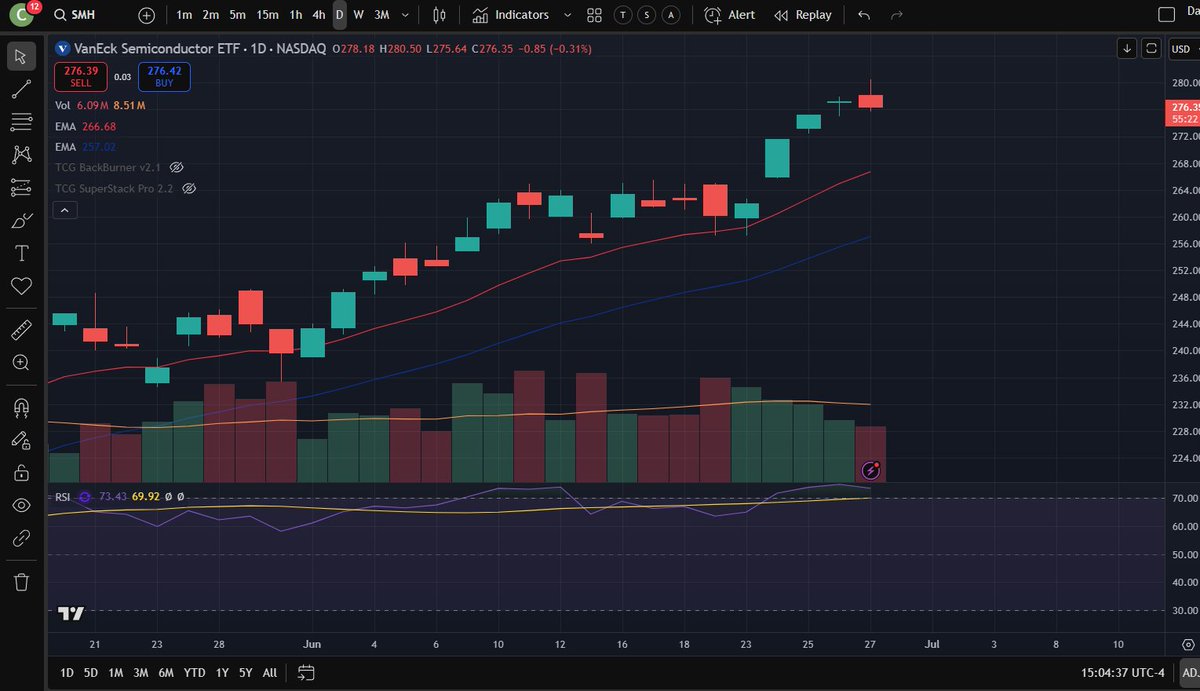The height and width of the screenshot is (691, 1200).
Task: Set date range to 6M
Action: [167, 672]
